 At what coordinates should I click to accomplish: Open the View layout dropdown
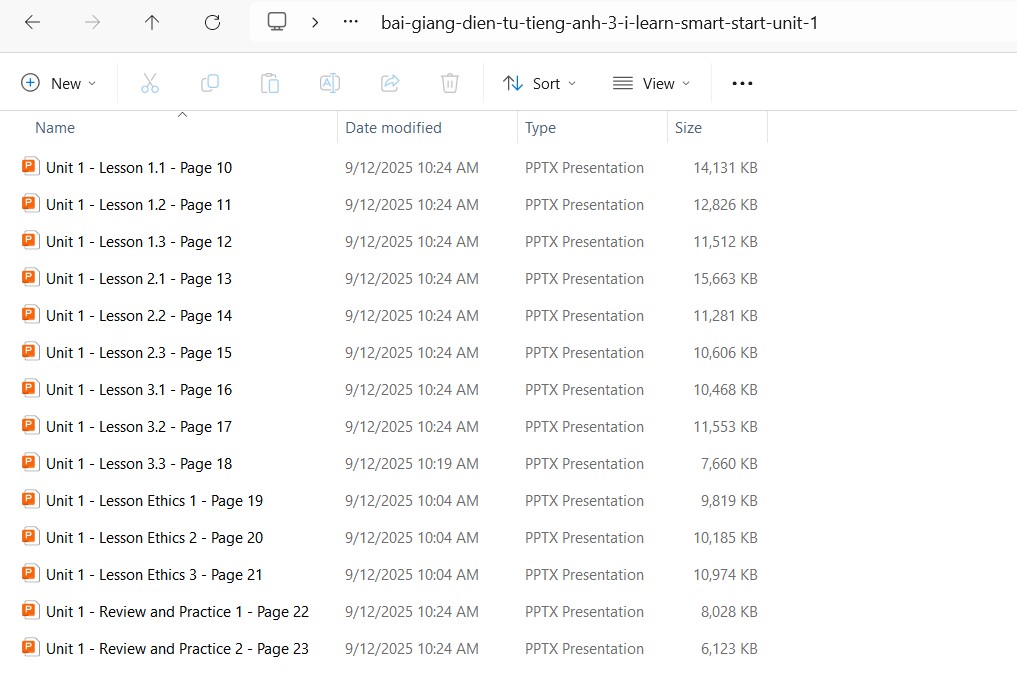(x=651, y=83)
